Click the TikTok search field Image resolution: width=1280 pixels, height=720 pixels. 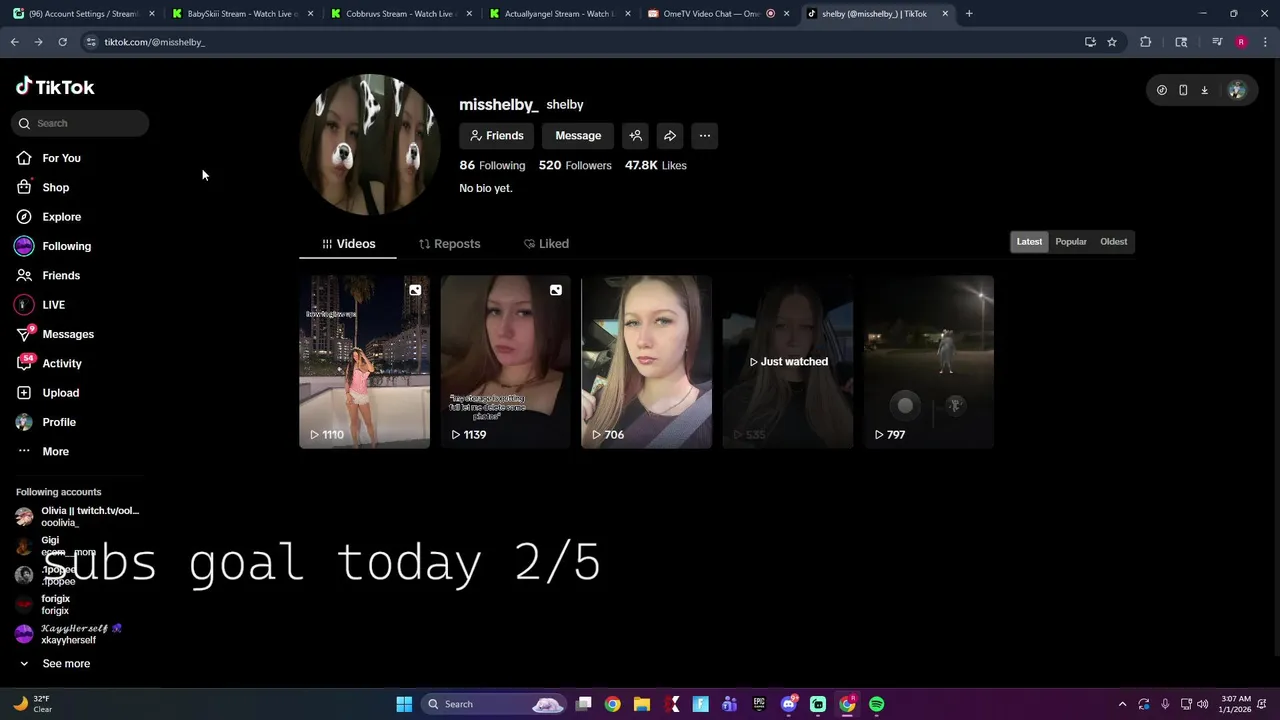click(x=80, y=123)
